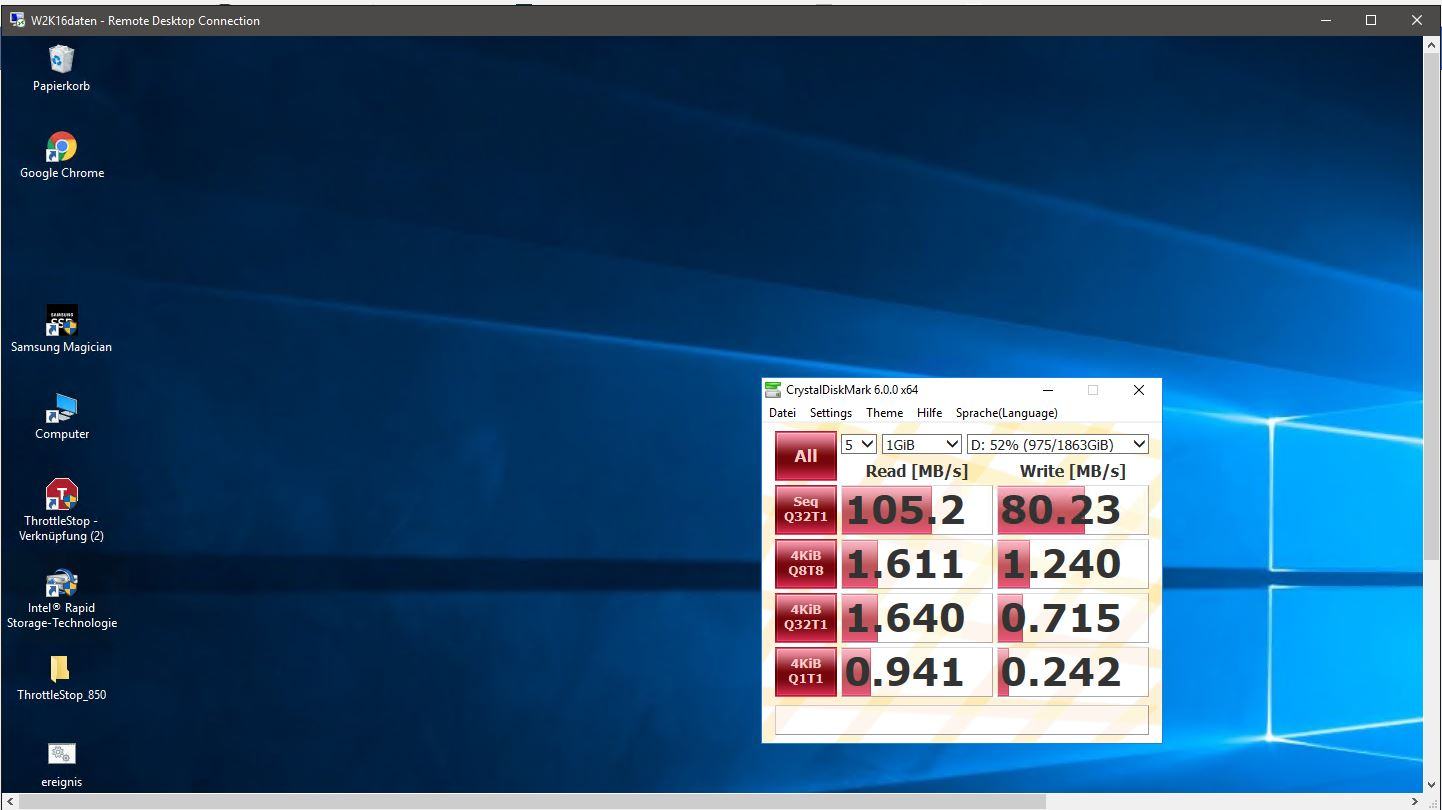Viewport: 1442px width, 810px height.
Task: Close the CrystalDiskMark window
Action: (1138, 390)
